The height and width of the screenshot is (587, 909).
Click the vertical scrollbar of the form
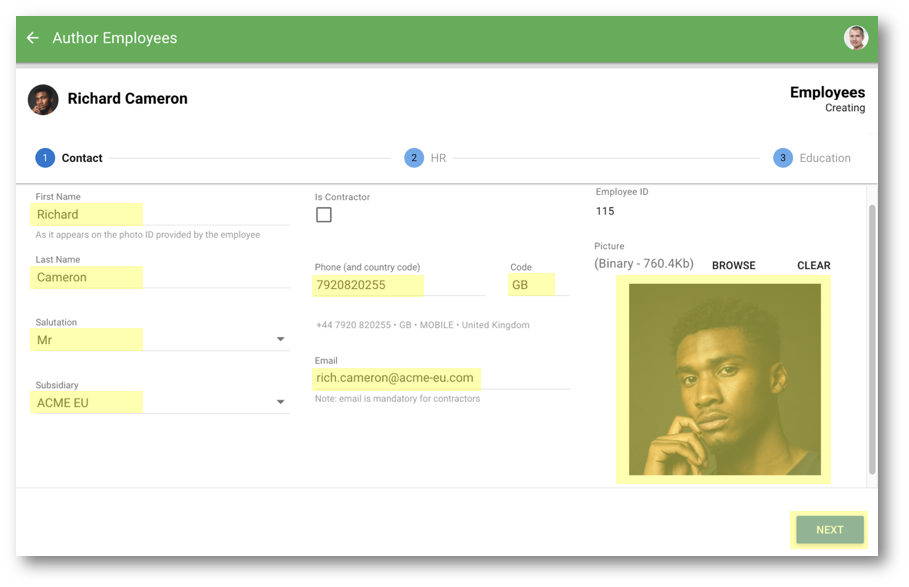[x=872, y=339]
